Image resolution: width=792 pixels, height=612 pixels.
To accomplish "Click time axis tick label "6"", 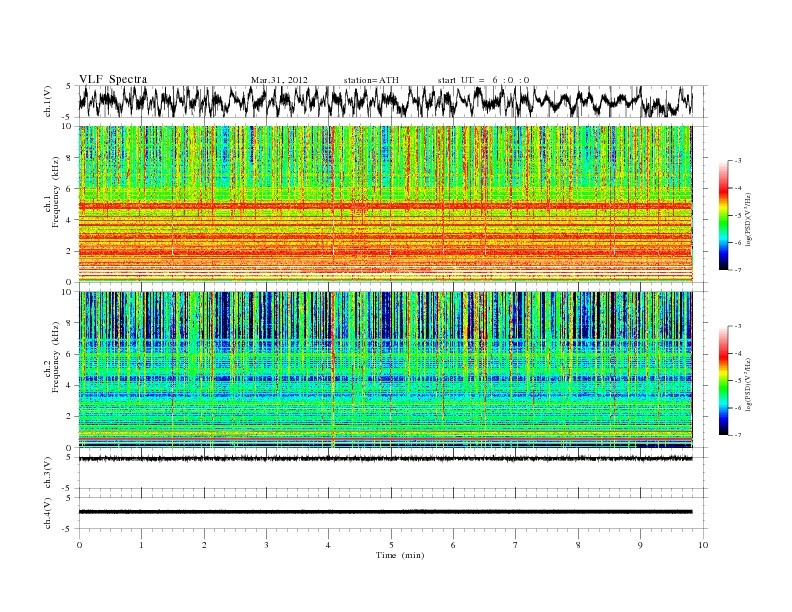I will (454, 545).
